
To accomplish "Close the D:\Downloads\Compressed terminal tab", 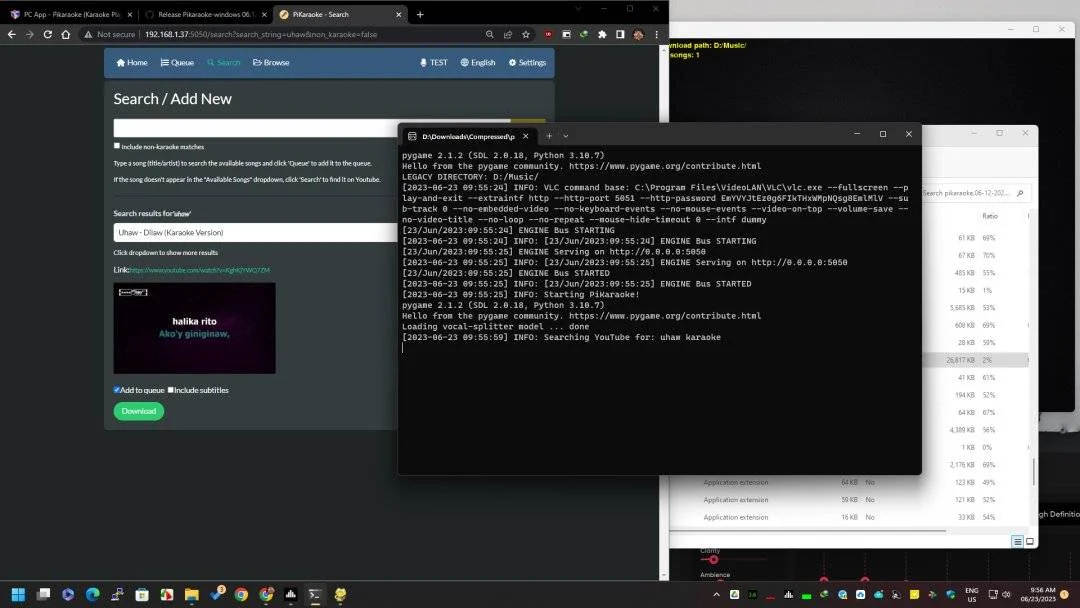I will click(x=526, y=136).
